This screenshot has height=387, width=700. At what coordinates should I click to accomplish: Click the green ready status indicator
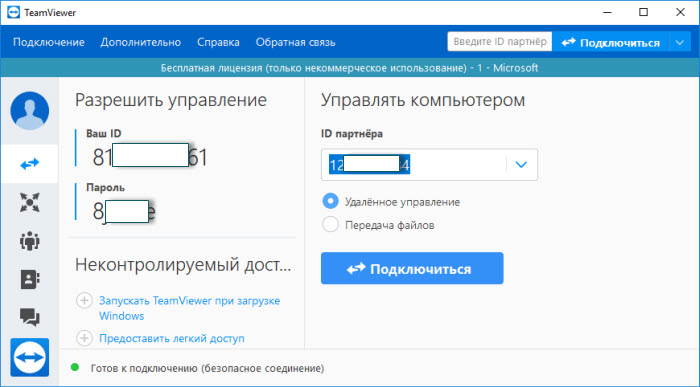point(75,367)
